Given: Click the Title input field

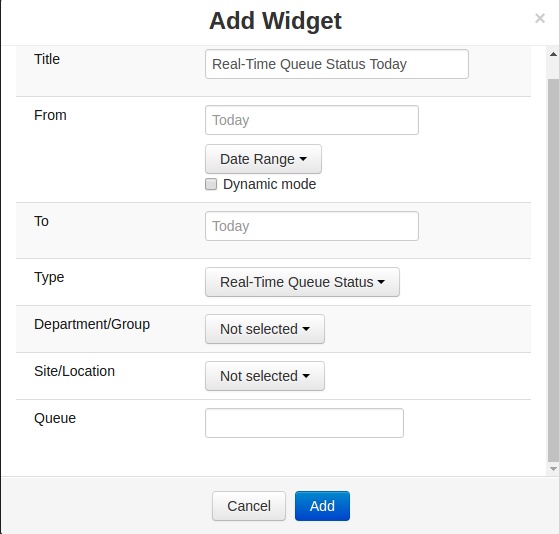Looking at the screenshot, I should tap(337, 64).
